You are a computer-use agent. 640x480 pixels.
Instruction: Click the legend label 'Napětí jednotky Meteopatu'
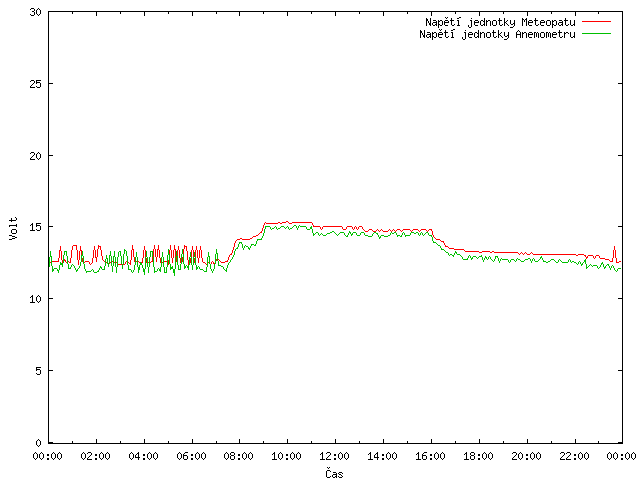pos(500,22)
